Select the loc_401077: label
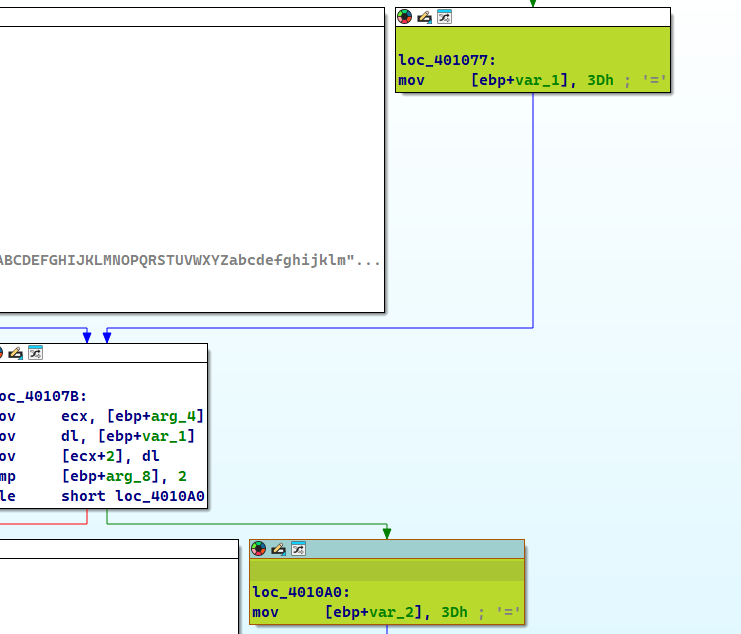 click(x=447, y=60)
